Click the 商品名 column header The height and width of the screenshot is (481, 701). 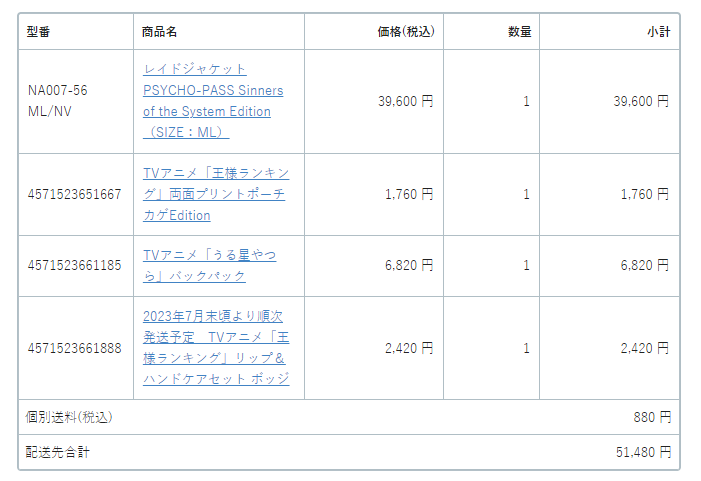[x=159, y=32]
